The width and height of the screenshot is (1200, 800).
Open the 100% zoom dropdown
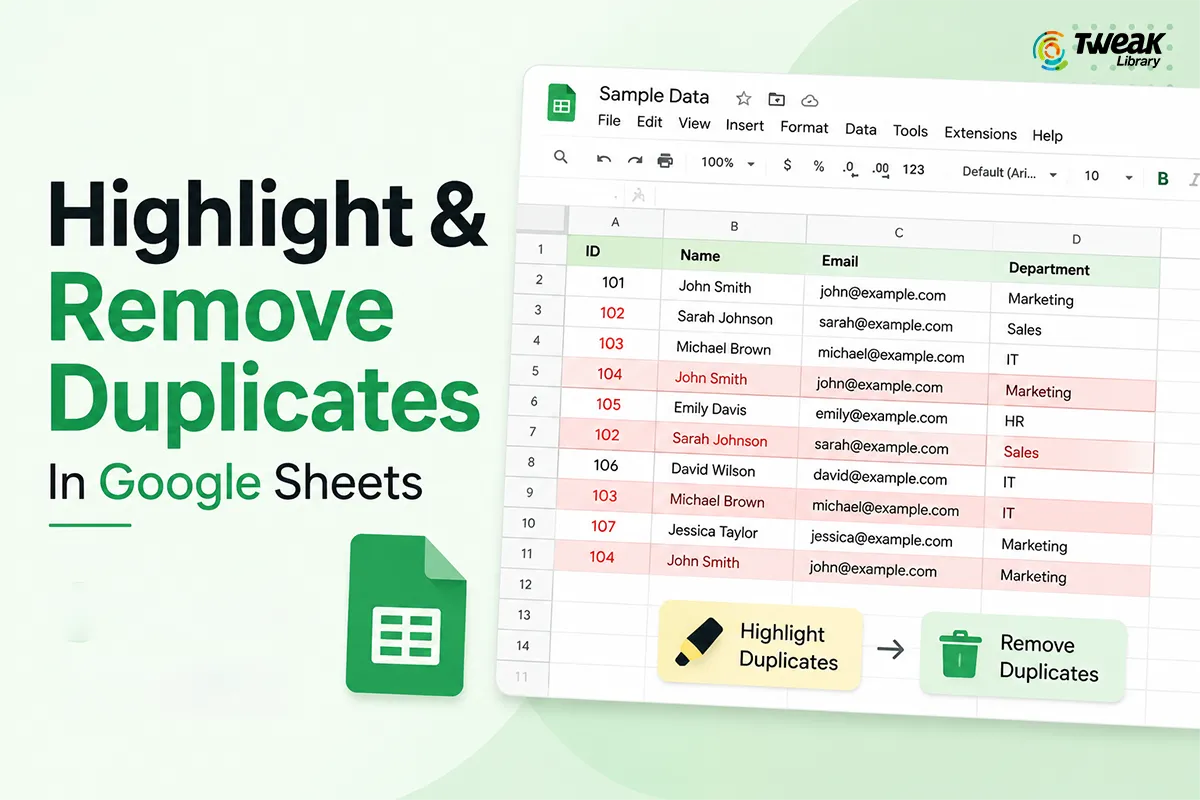(x=726, y=163)
